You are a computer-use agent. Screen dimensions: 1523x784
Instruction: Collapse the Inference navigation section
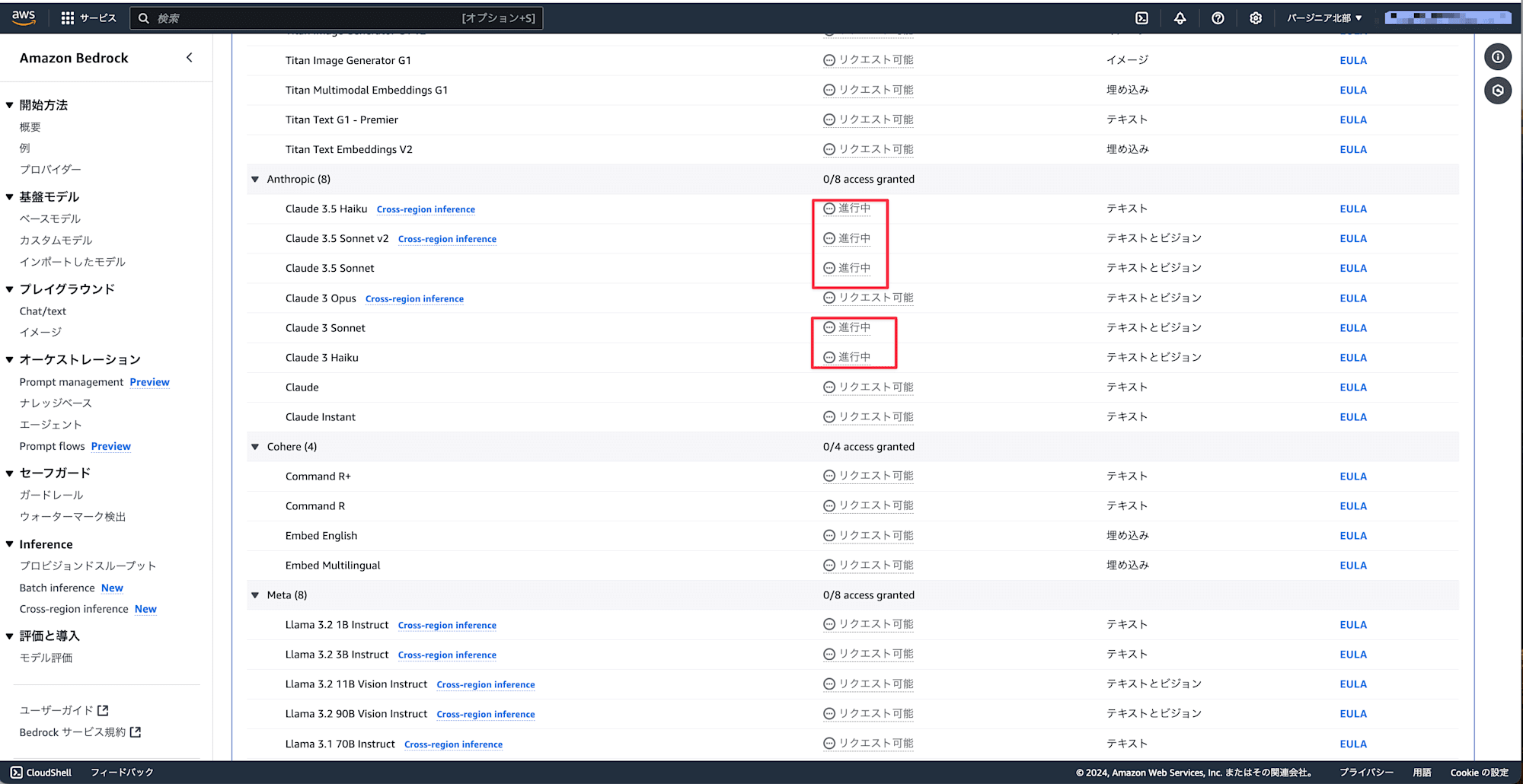(10, 544)
